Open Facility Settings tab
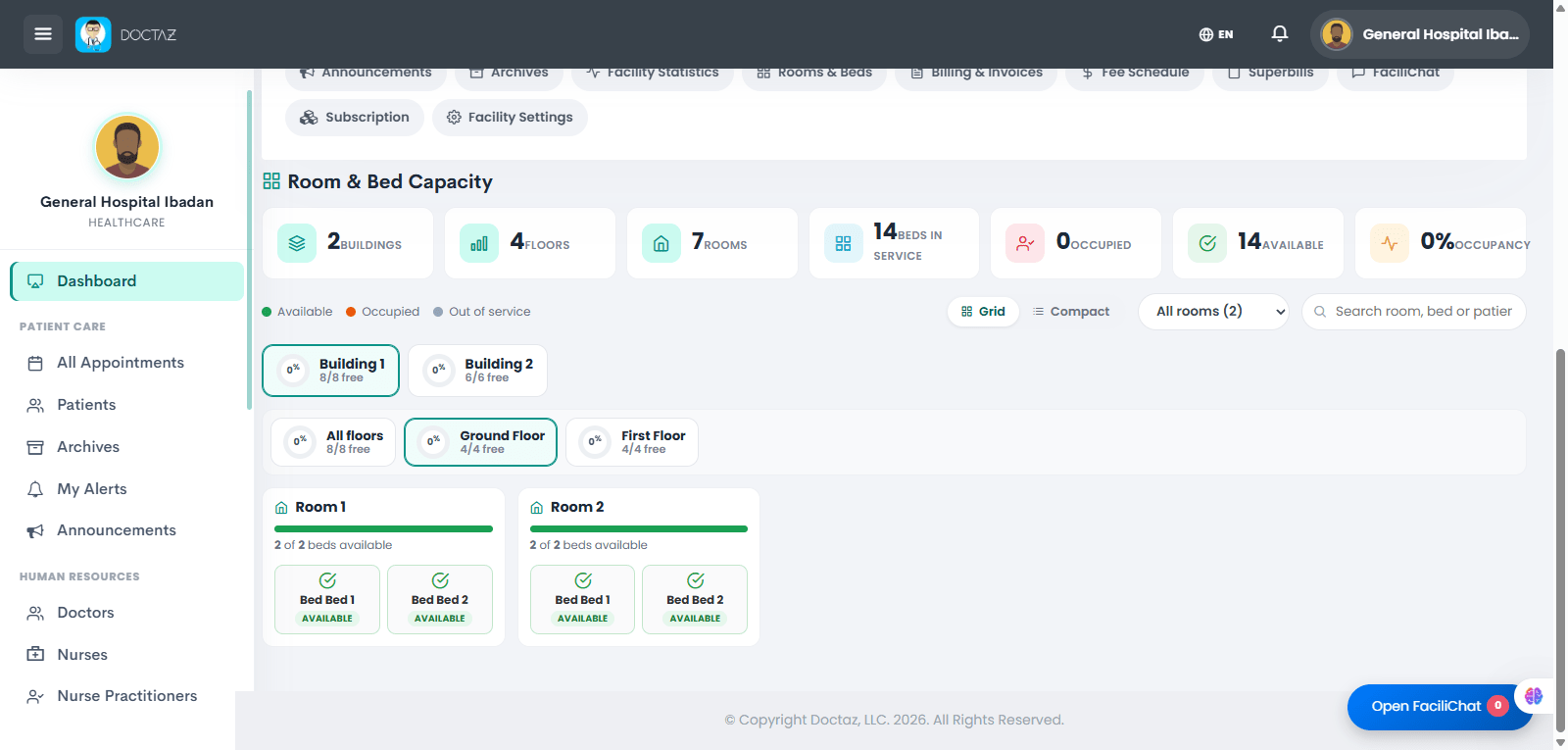Screen dimensions: 1568x750 pos(510,118)
